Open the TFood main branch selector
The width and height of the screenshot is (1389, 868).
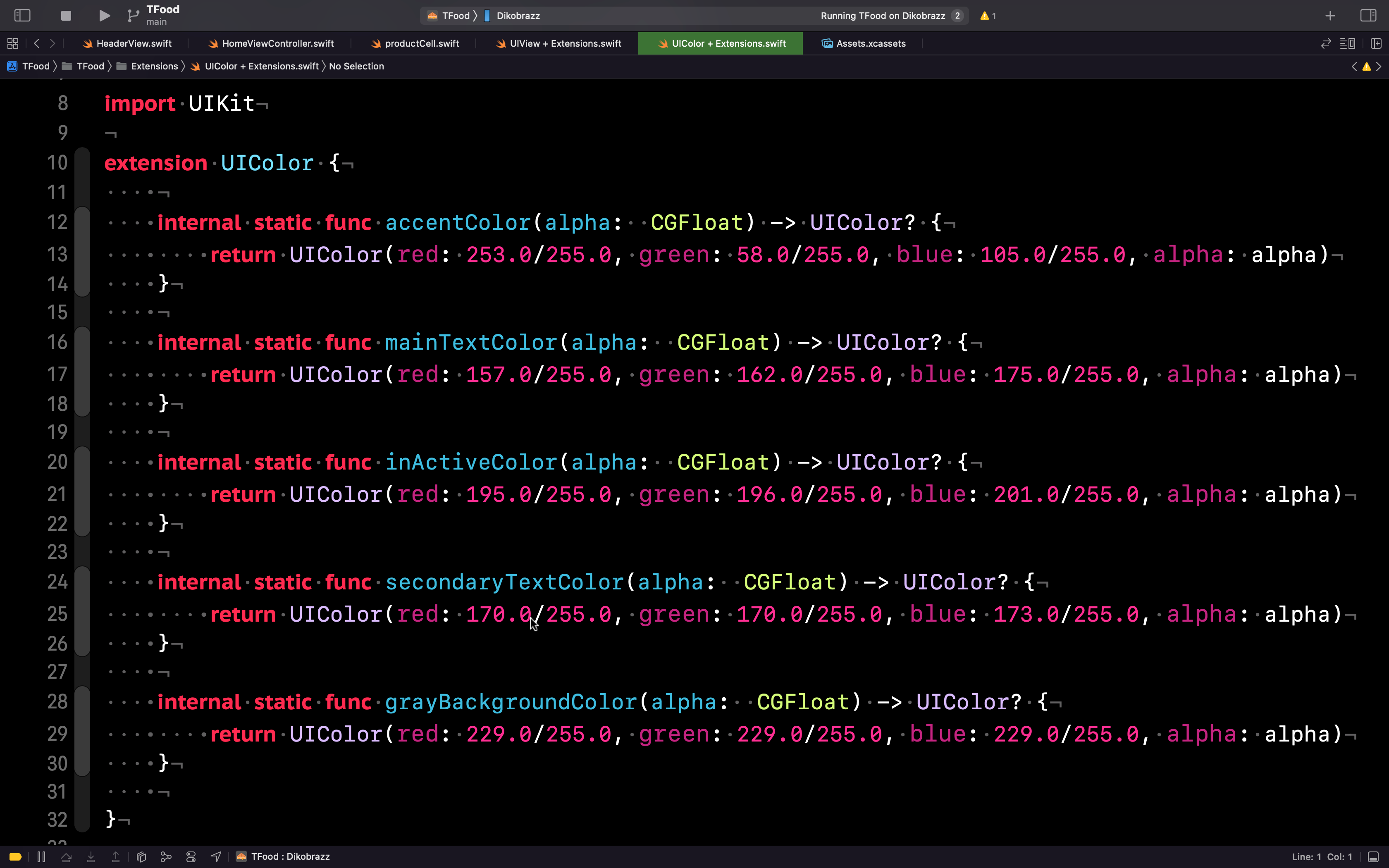154,16
